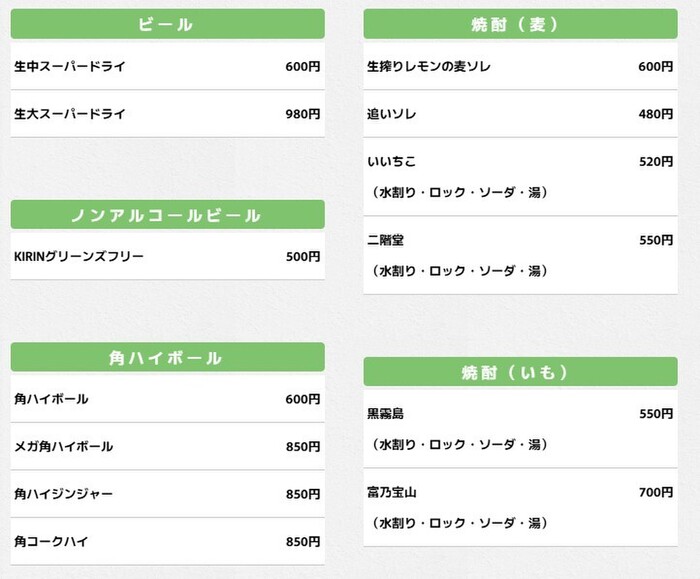Click the ノンアルコールビール header
This screenshot has height=579, width=700.
point(167,215)
